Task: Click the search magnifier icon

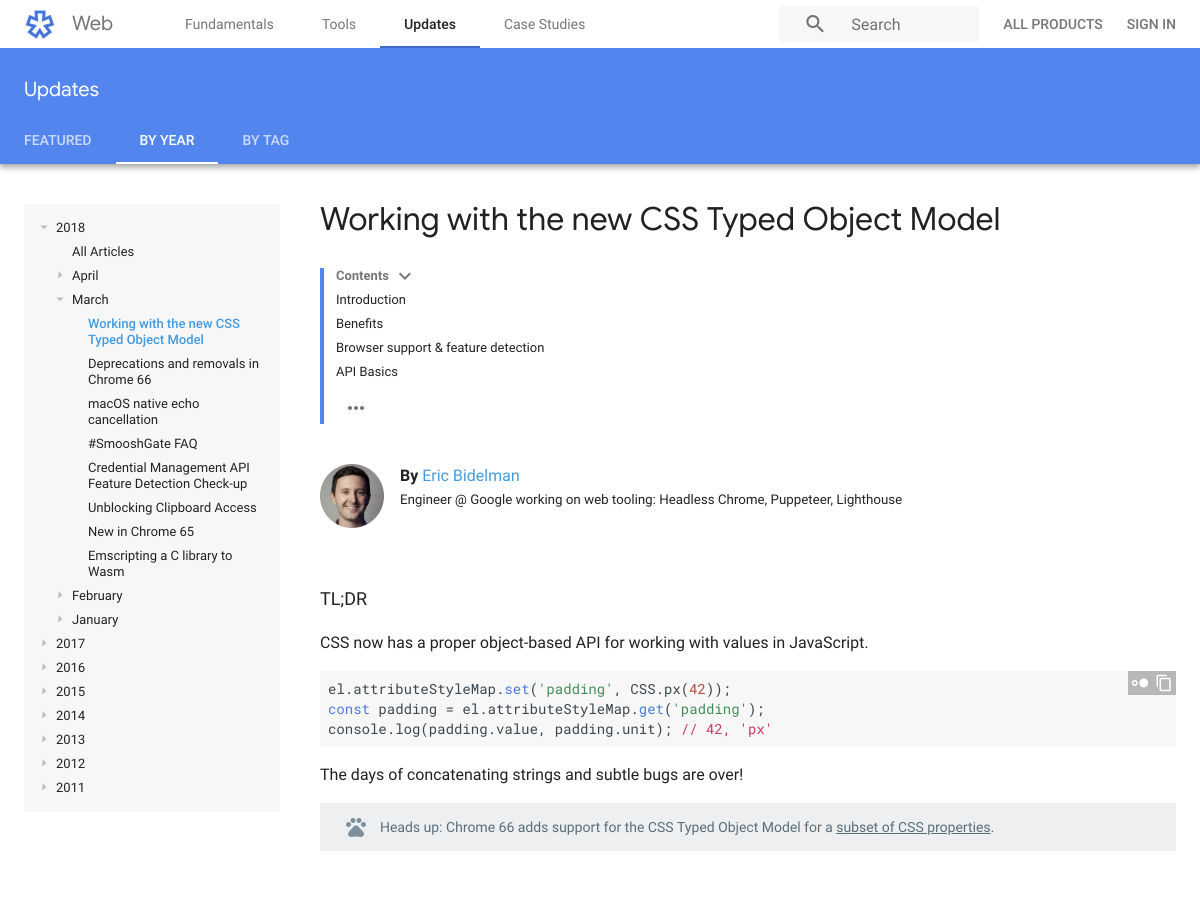Action: click(x=815, y=24)
